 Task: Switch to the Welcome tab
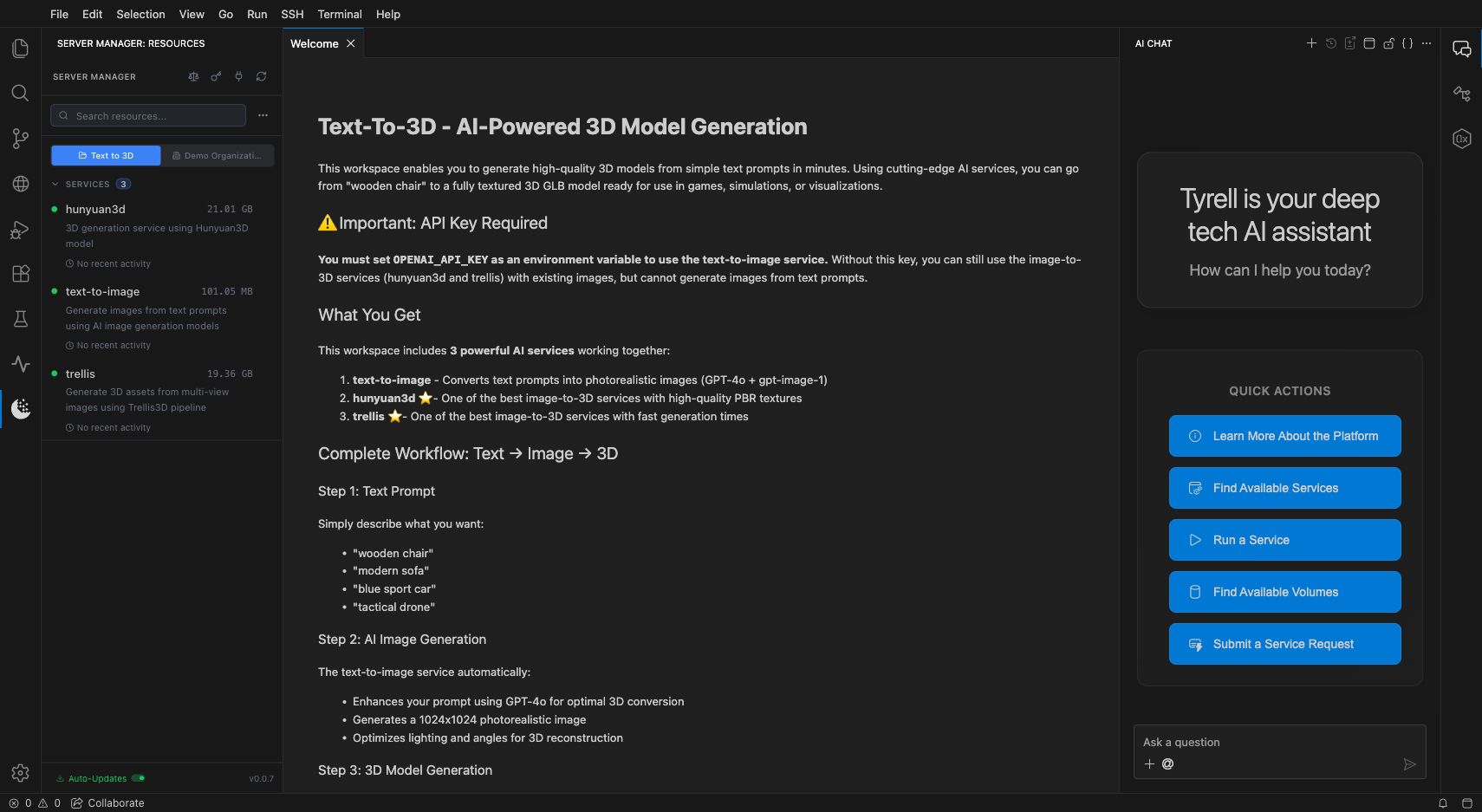tap(313, 43)
